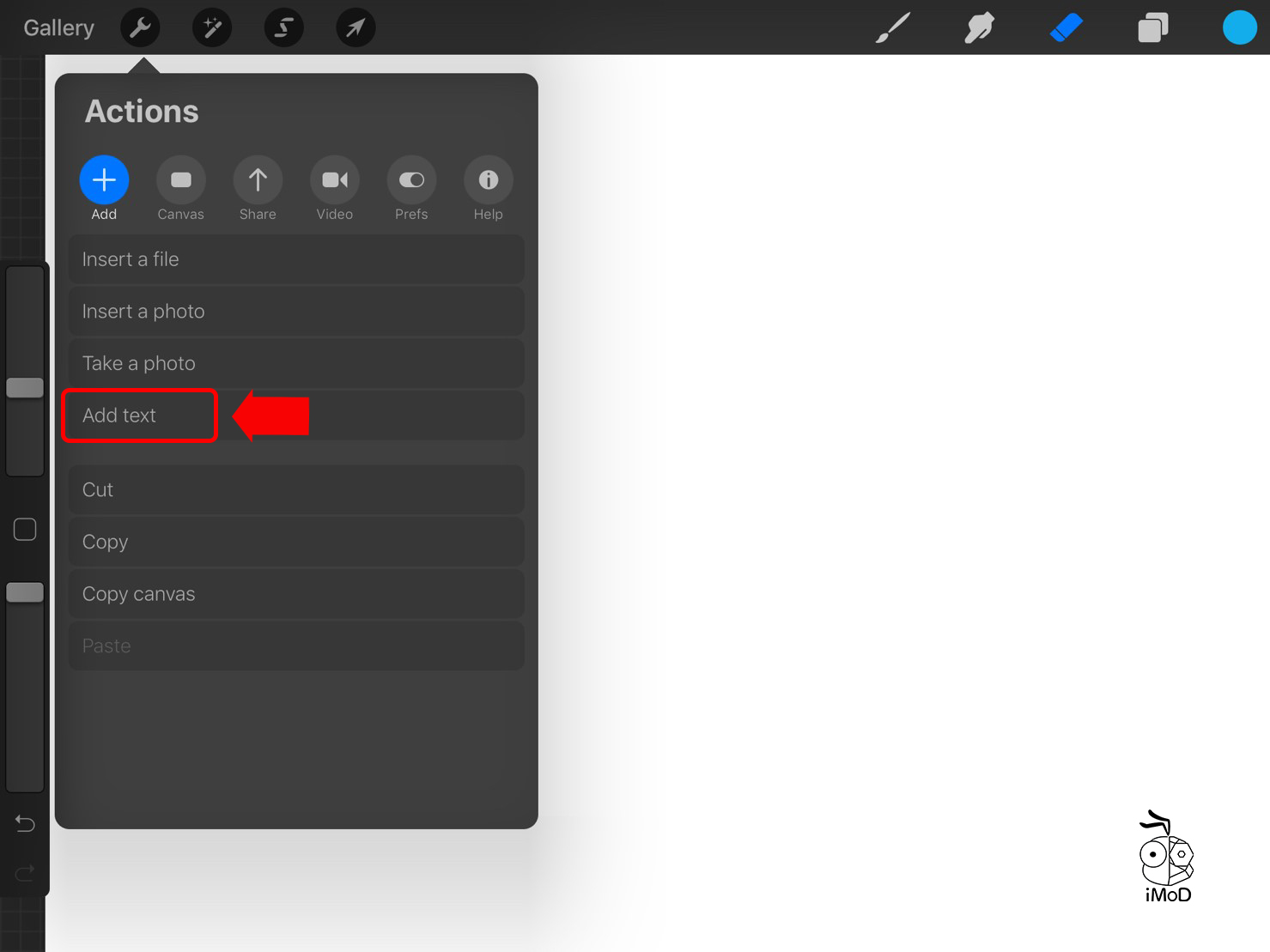Open the Prefs toggle tab
Image resolution: width=1270 pixels, height=952 pixels.
(411, 188)
